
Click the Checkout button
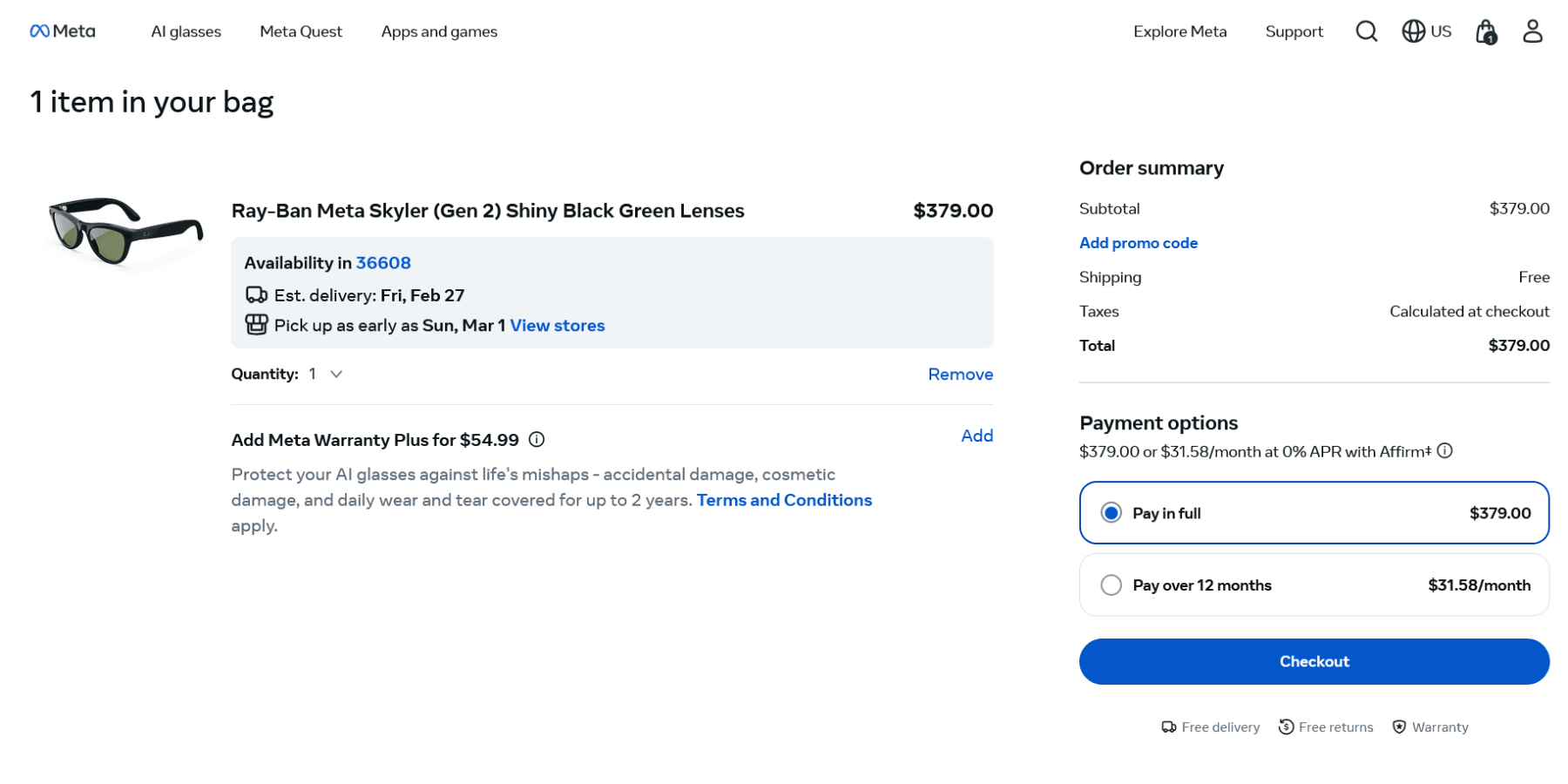click(1314, 661)
